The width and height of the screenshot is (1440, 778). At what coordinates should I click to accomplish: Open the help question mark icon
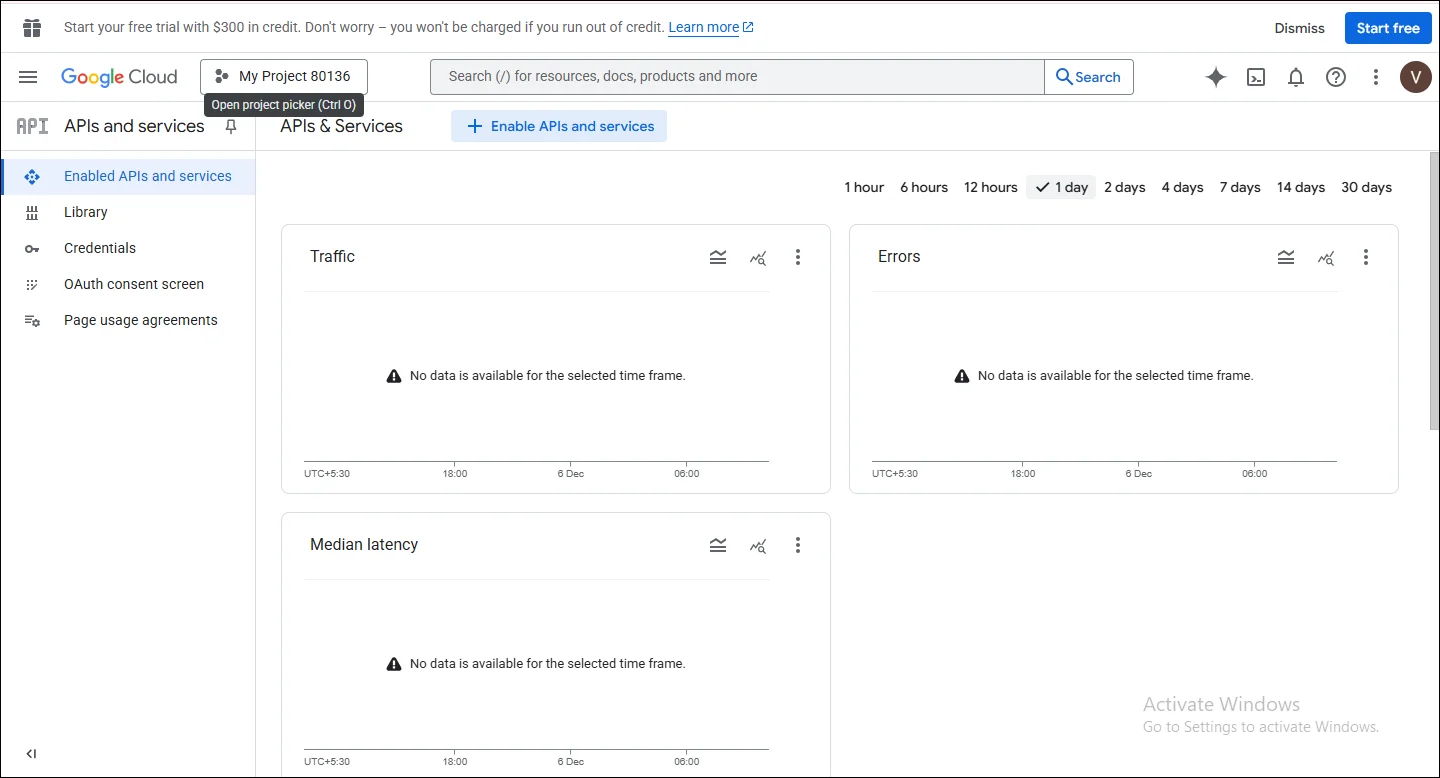[x=1336, y=77]
